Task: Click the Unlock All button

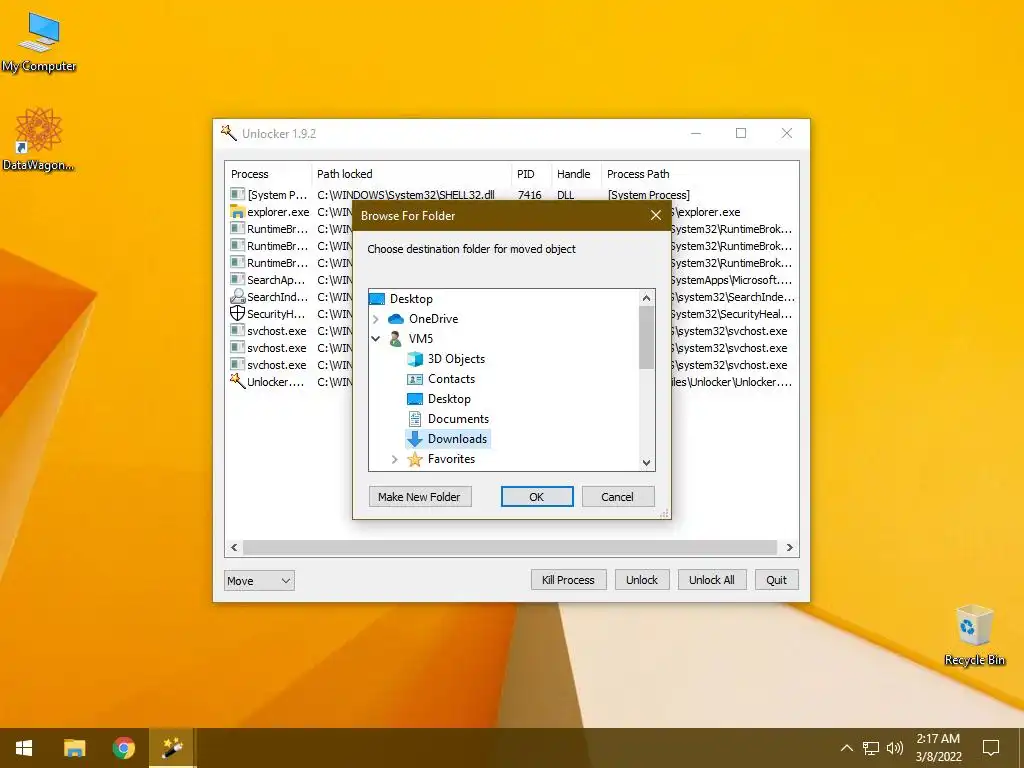Action: point(712,580)
